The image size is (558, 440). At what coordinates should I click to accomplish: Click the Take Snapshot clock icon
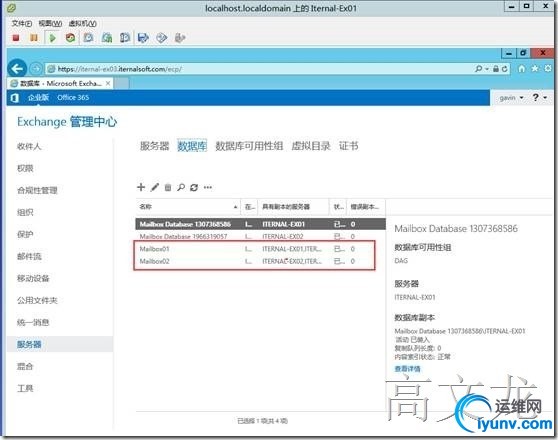88,37
